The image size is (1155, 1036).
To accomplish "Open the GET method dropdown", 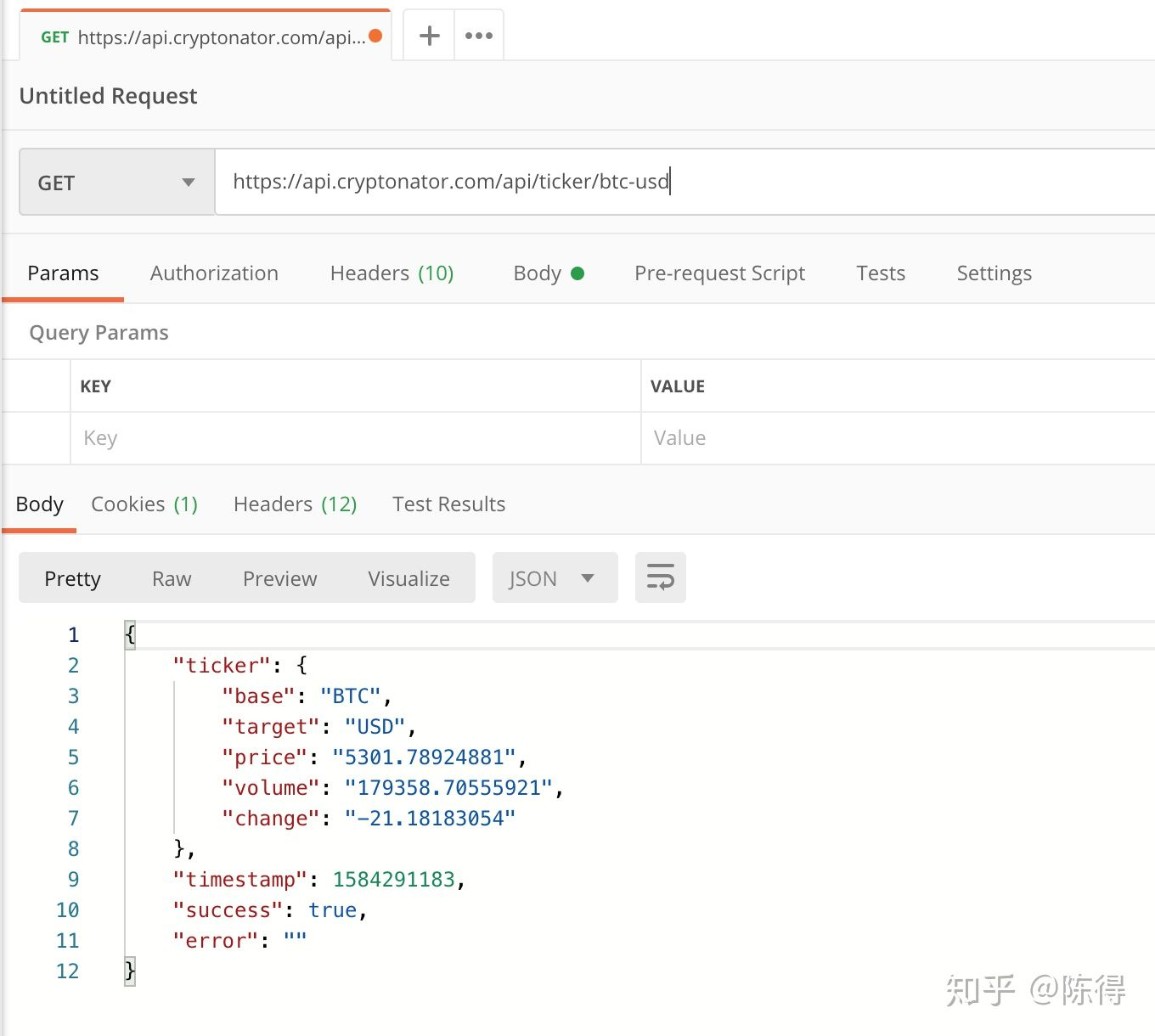I will pos(116,183).
